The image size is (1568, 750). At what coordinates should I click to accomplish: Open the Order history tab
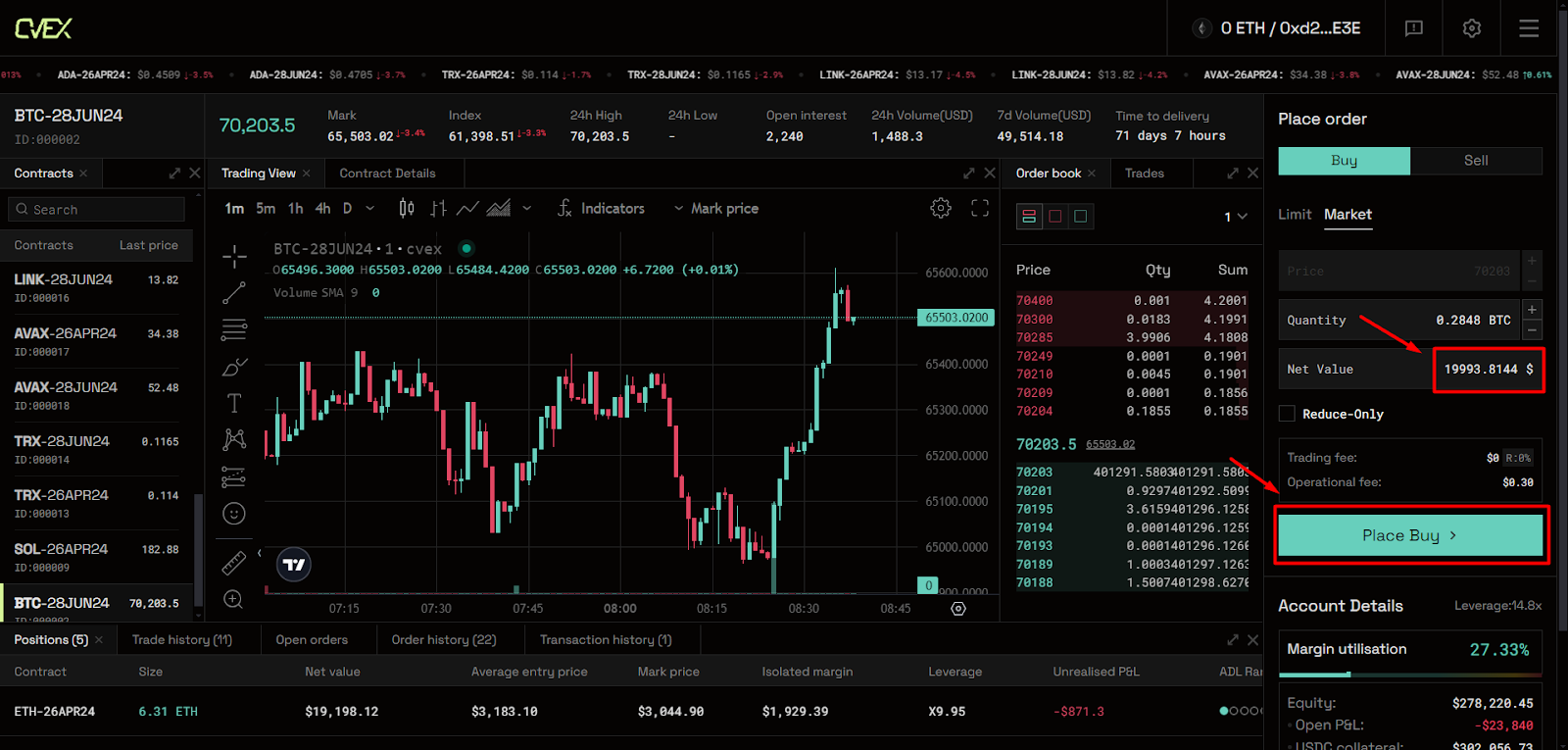444,640
